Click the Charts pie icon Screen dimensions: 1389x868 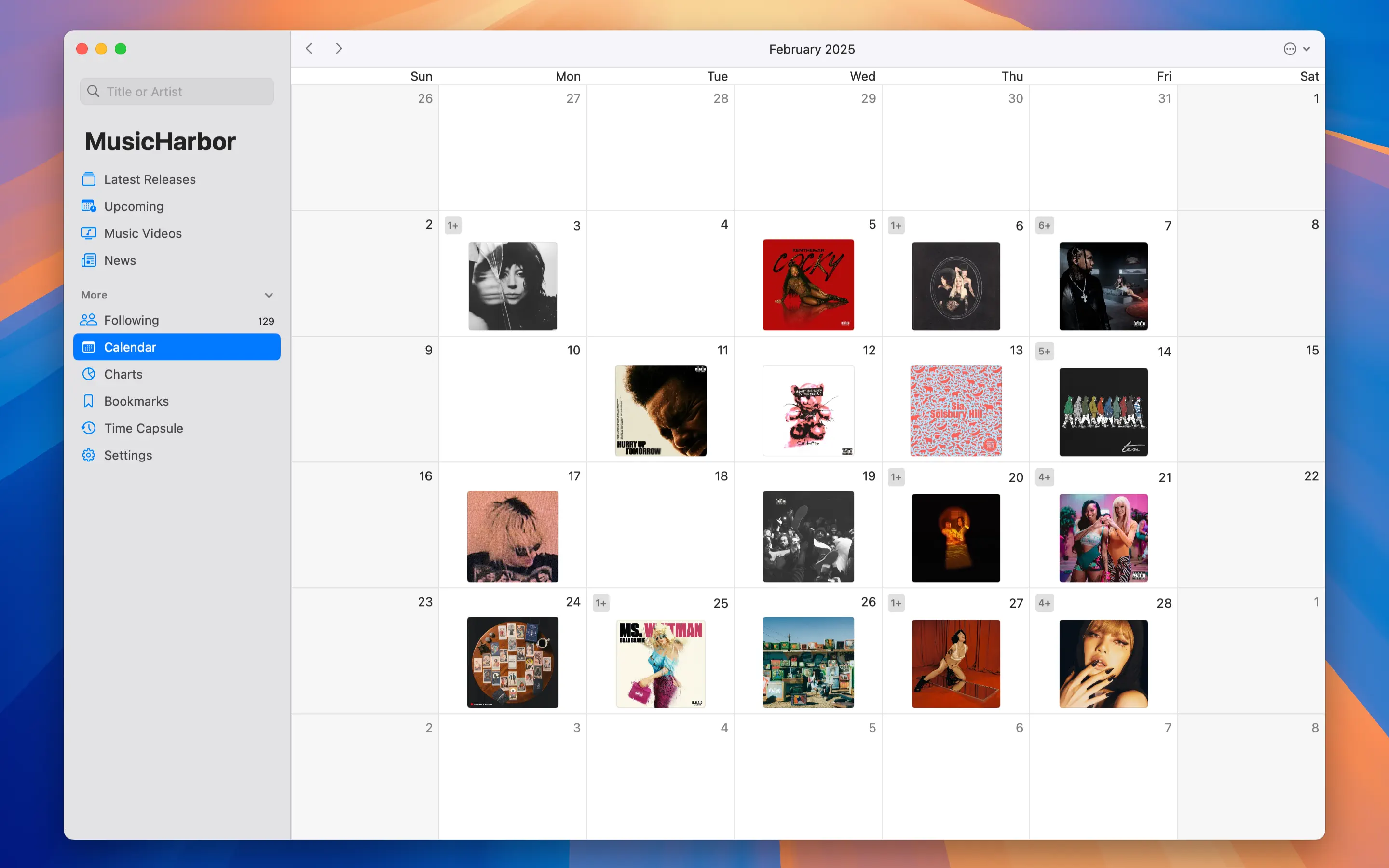pyautogui.click(x=88, y=374)
